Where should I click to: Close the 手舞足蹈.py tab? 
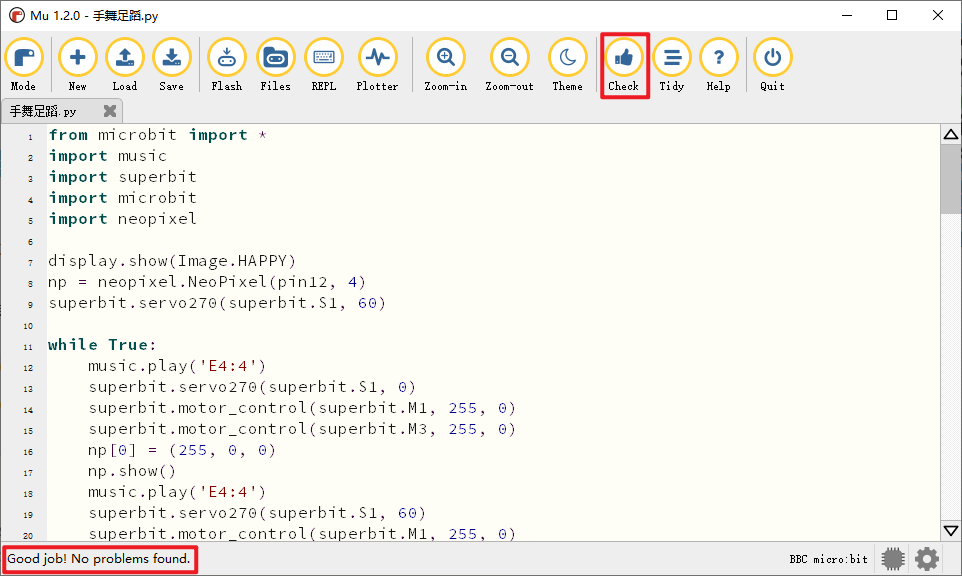[x=110, y=111]
